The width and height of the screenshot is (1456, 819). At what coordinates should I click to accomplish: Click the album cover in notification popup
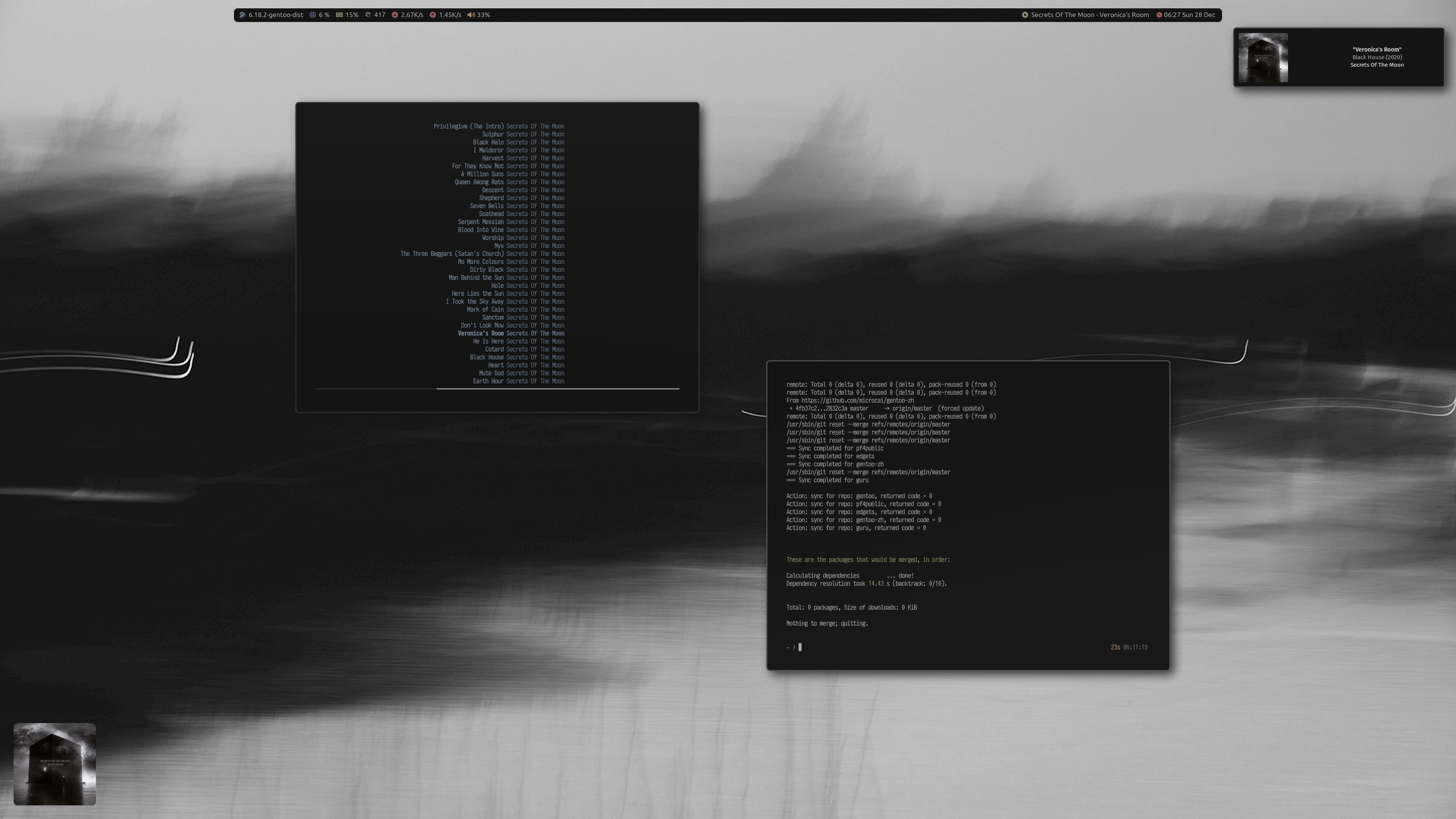tap(1263, 58)
